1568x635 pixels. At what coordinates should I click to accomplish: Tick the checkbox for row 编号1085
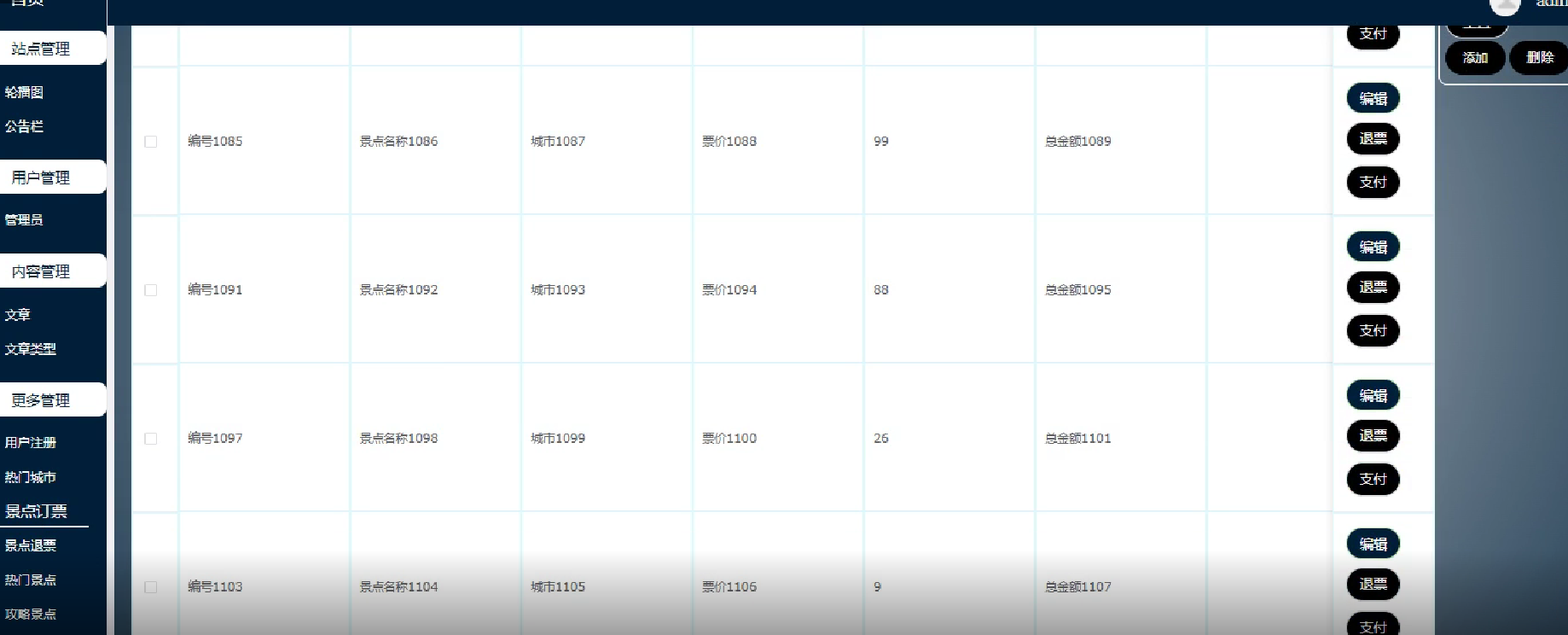click(x=151, y=142)
